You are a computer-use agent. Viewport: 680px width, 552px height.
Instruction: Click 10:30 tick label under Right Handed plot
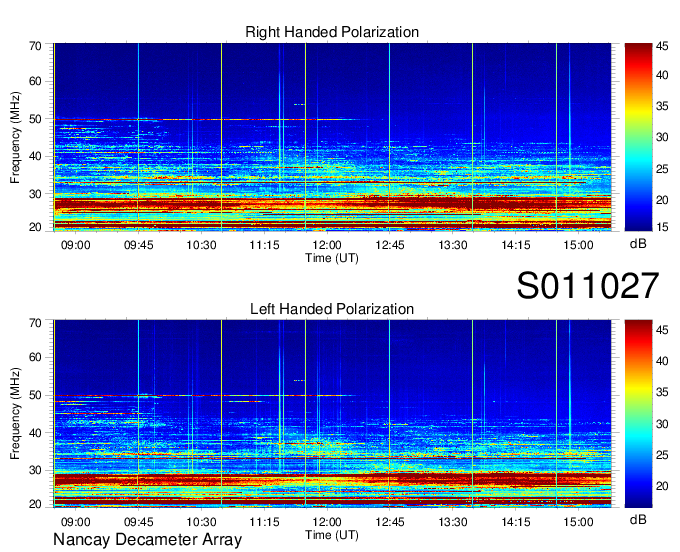pos(201,245)
